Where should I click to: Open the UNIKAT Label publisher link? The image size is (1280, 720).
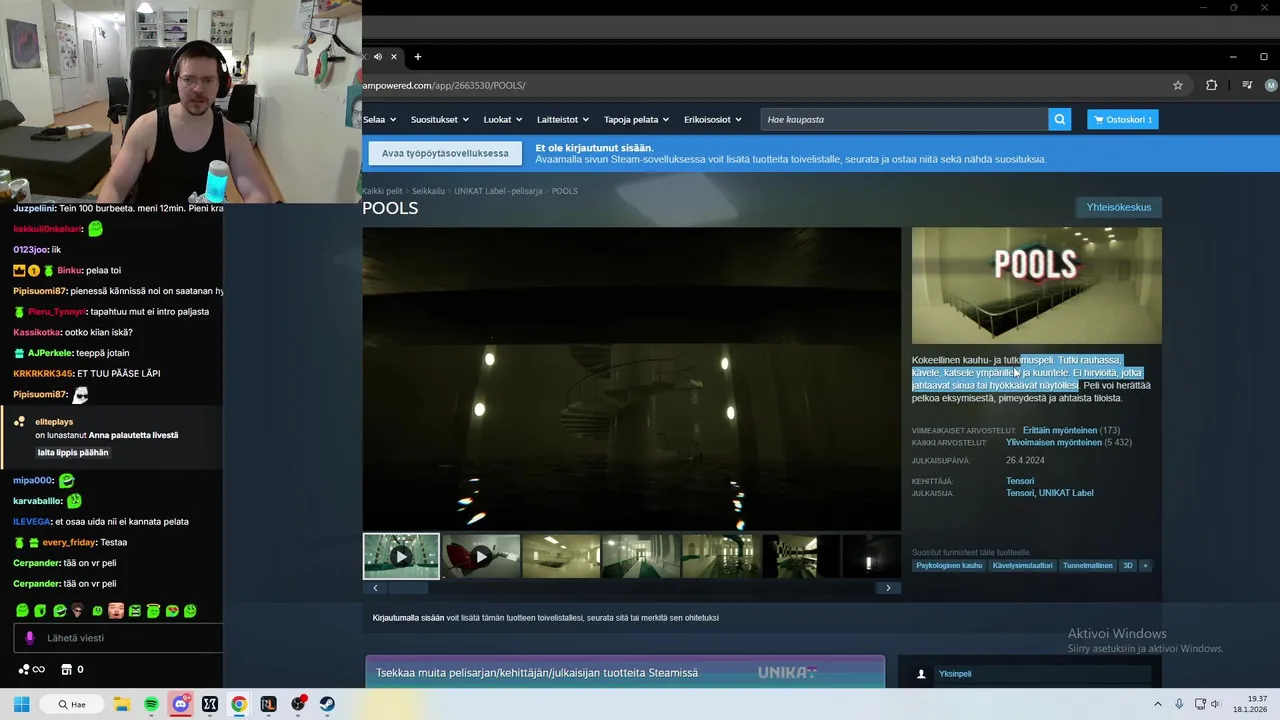pos(1066,493)
